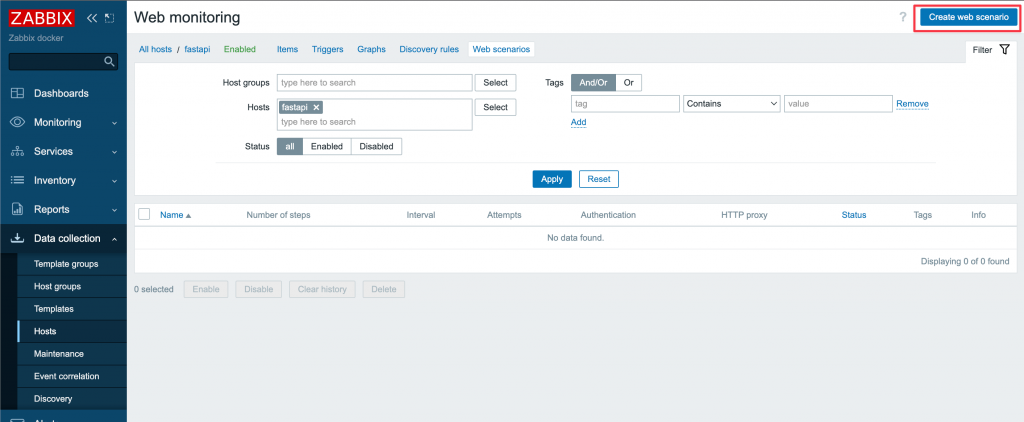Click the Data collection download icon
The image size is (1024, 422).
click(18, 238)
